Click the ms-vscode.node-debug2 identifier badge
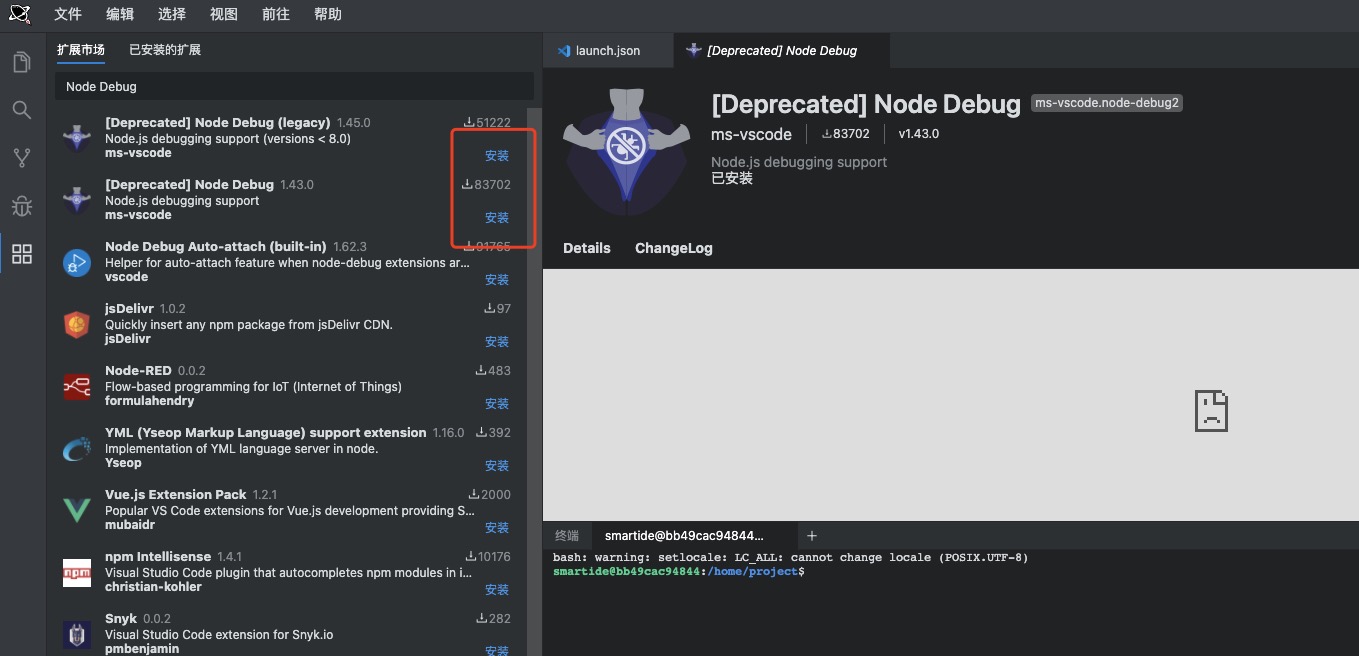 [x=1107, y=103]
